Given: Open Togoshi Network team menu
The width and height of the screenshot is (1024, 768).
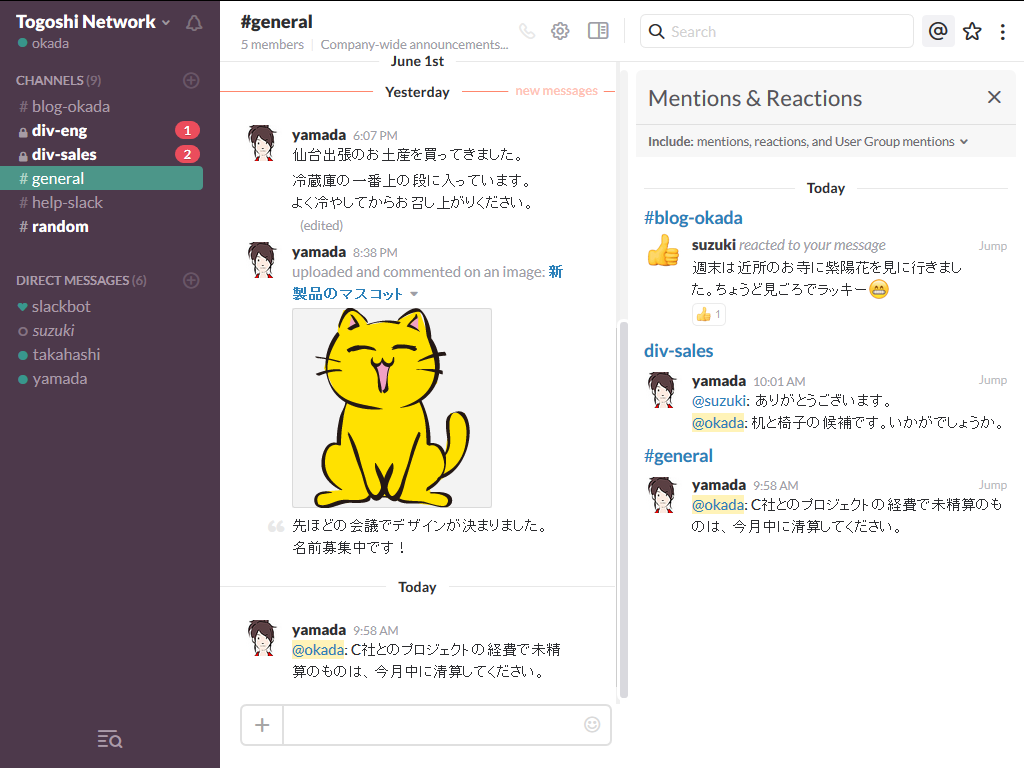Looking at the screenshot, I should [93, 22].
